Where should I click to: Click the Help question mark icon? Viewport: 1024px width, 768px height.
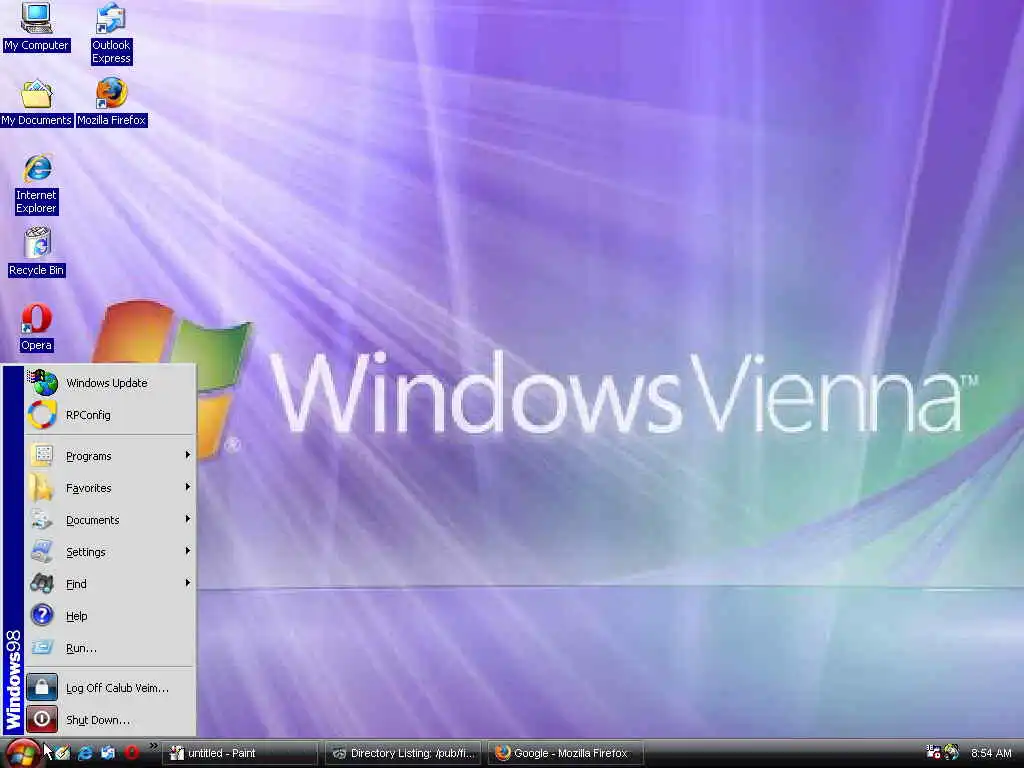42,615
